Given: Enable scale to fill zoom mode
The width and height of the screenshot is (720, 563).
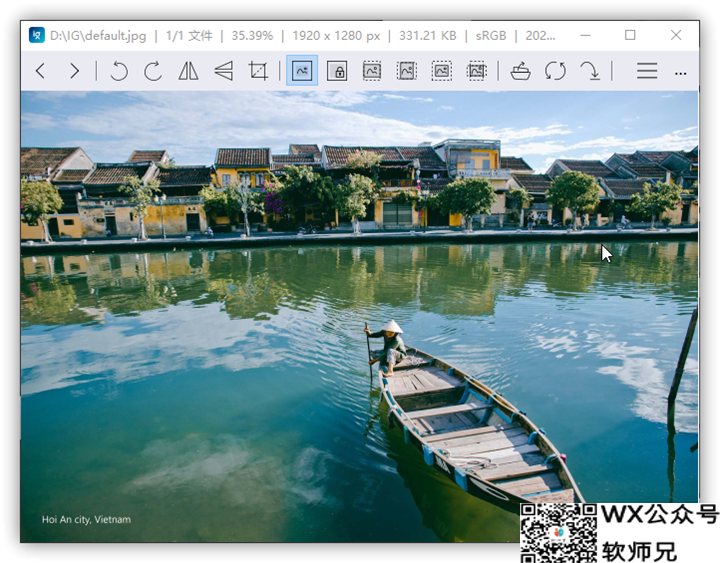Looking at the screenshot, I should tap(477, 71).
